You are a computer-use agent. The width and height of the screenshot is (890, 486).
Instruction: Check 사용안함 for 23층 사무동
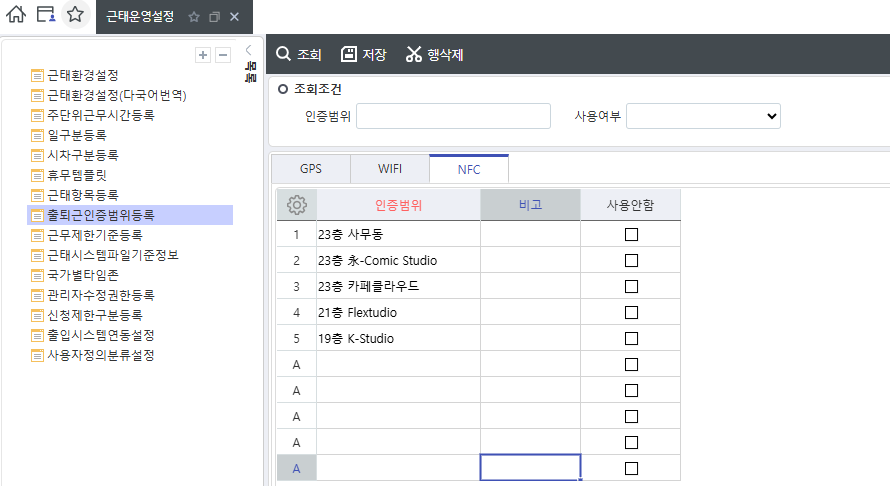pyautogui.click(x=631, y=235)
